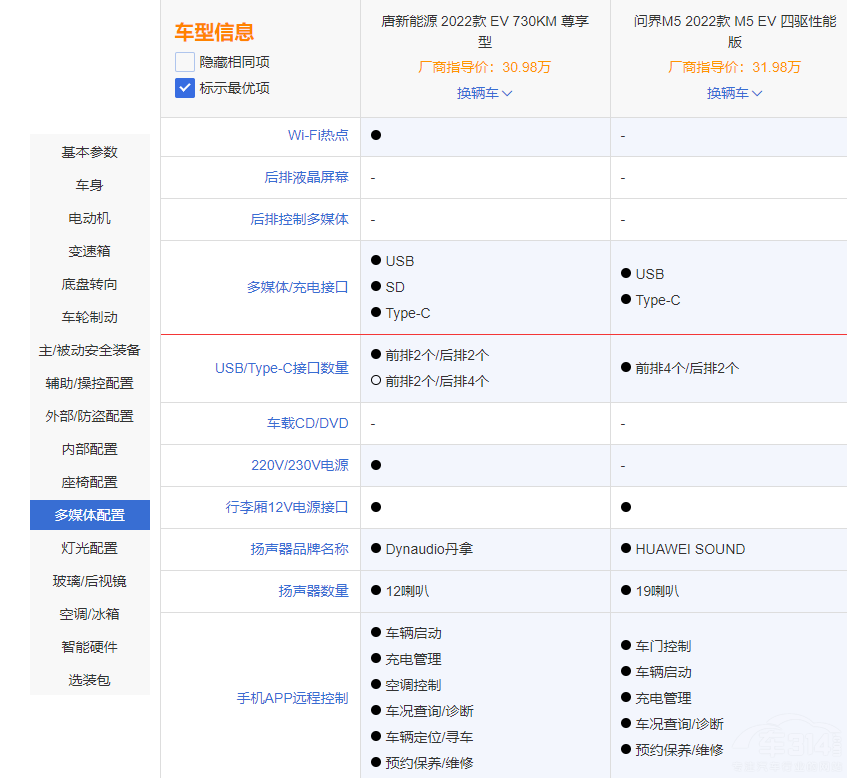
Task: Open 智能硬件 in the sidebar
Action: click(x=90, y=647)
